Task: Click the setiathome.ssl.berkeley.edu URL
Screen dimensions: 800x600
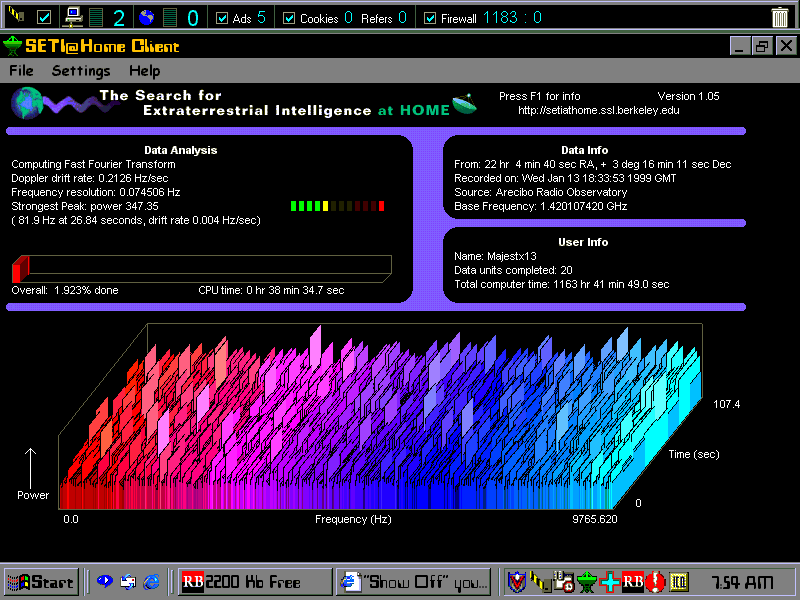Action: (x=598, y=110)
